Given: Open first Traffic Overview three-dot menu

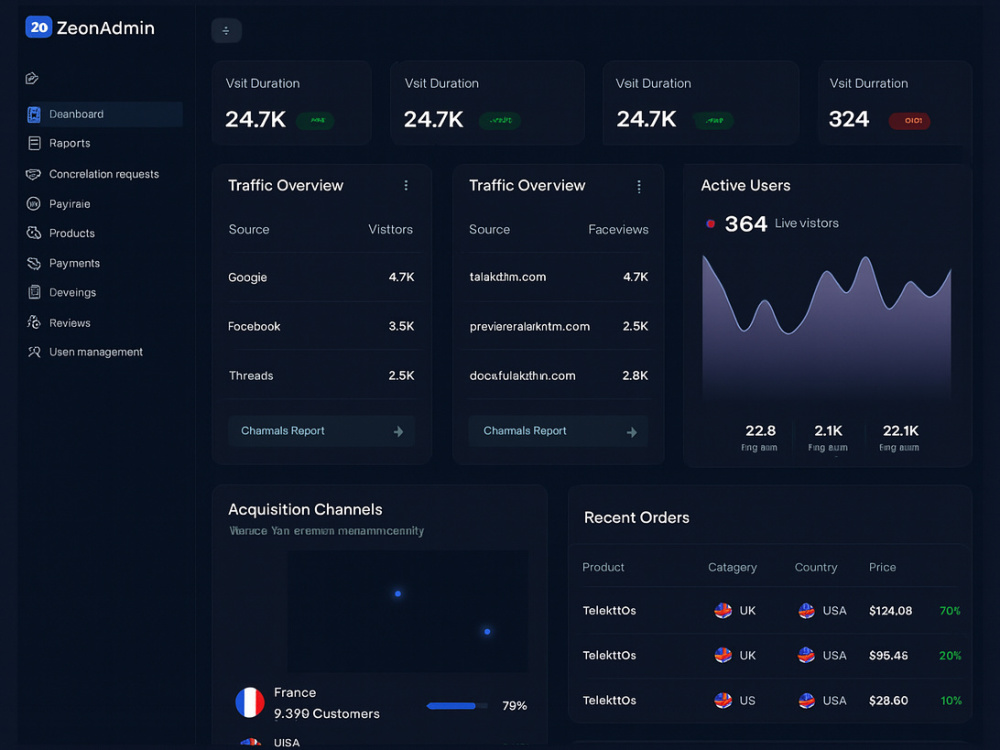Looking at the screenshot, I should [x=406, y=186].
